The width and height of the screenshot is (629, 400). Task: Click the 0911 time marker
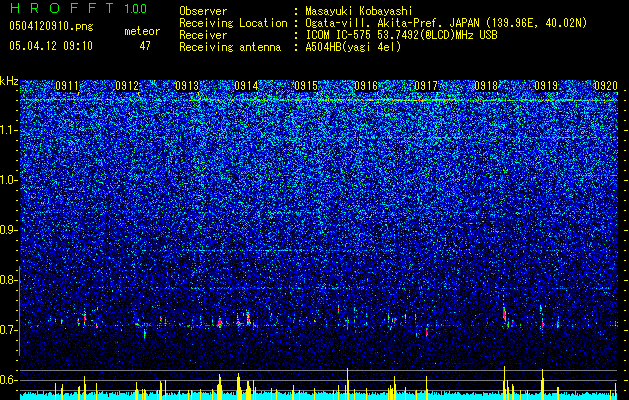[x=67, y=86]
